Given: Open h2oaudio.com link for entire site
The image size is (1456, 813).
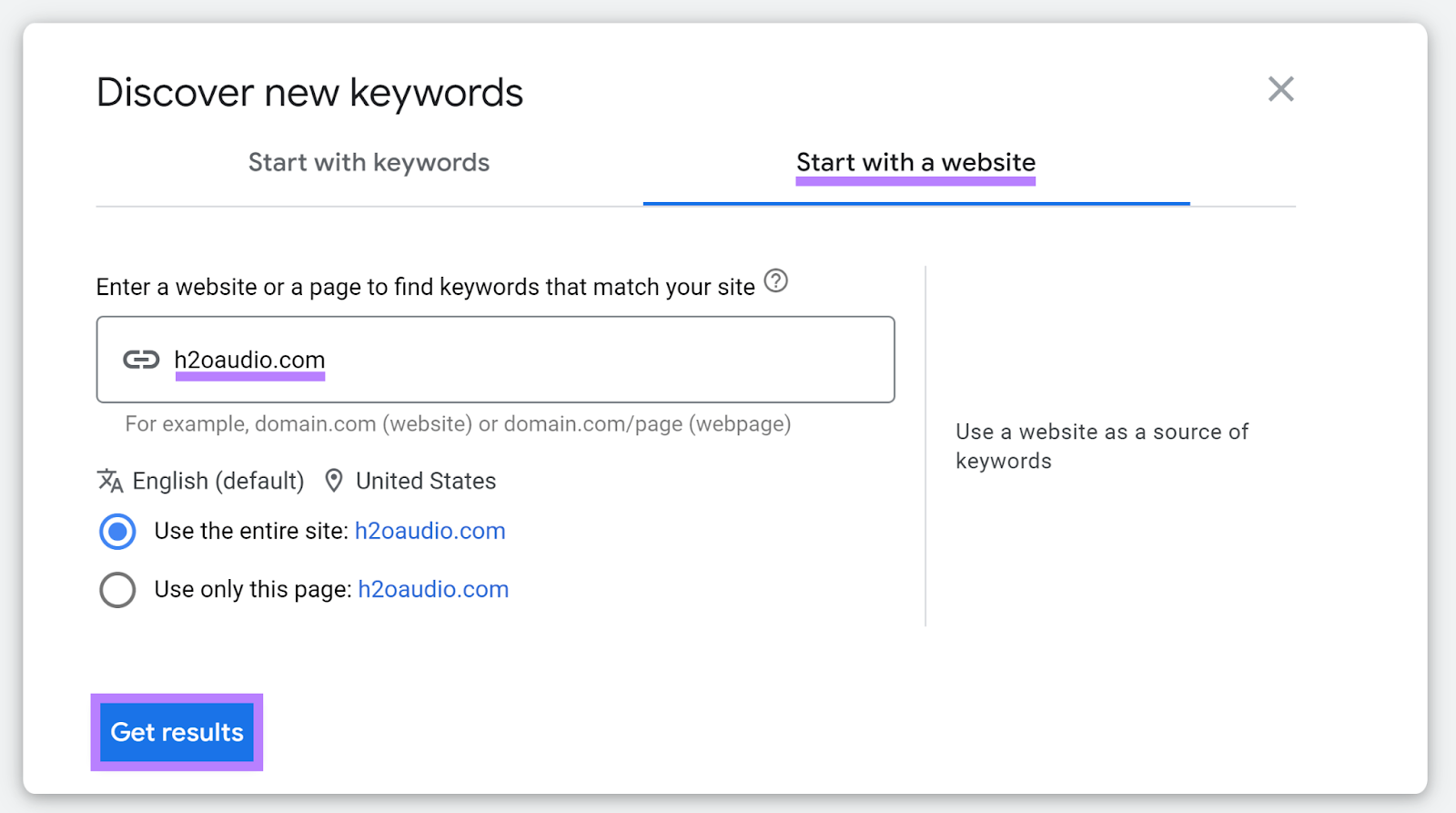Looking at the screenshot, I should [x=430, y=531].
